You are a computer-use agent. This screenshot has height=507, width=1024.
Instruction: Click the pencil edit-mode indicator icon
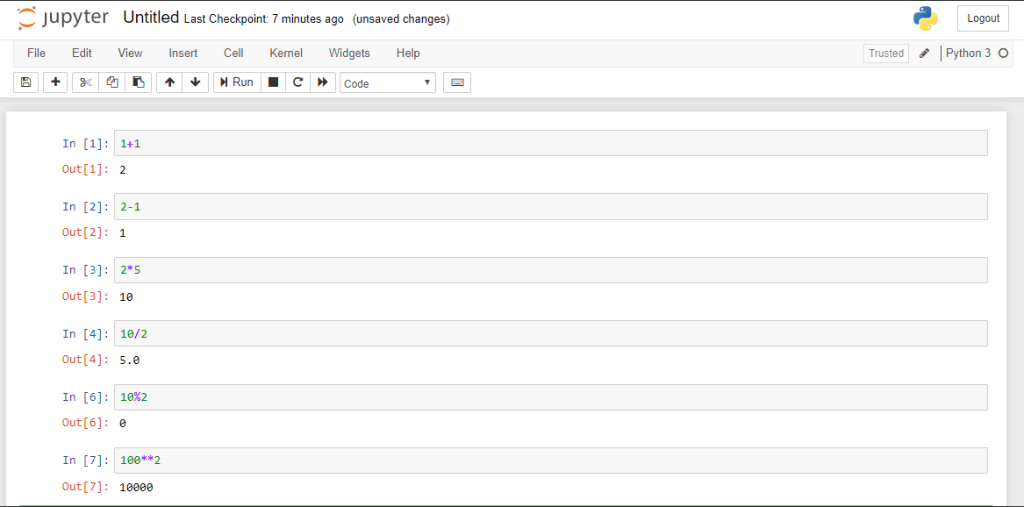(924, 53)
